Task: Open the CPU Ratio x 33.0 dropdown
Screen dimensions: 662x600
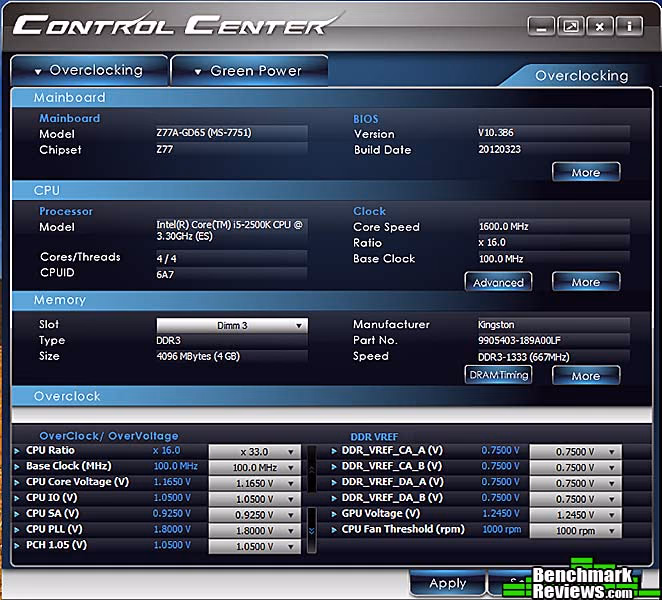Action: (x=255, y=452)
